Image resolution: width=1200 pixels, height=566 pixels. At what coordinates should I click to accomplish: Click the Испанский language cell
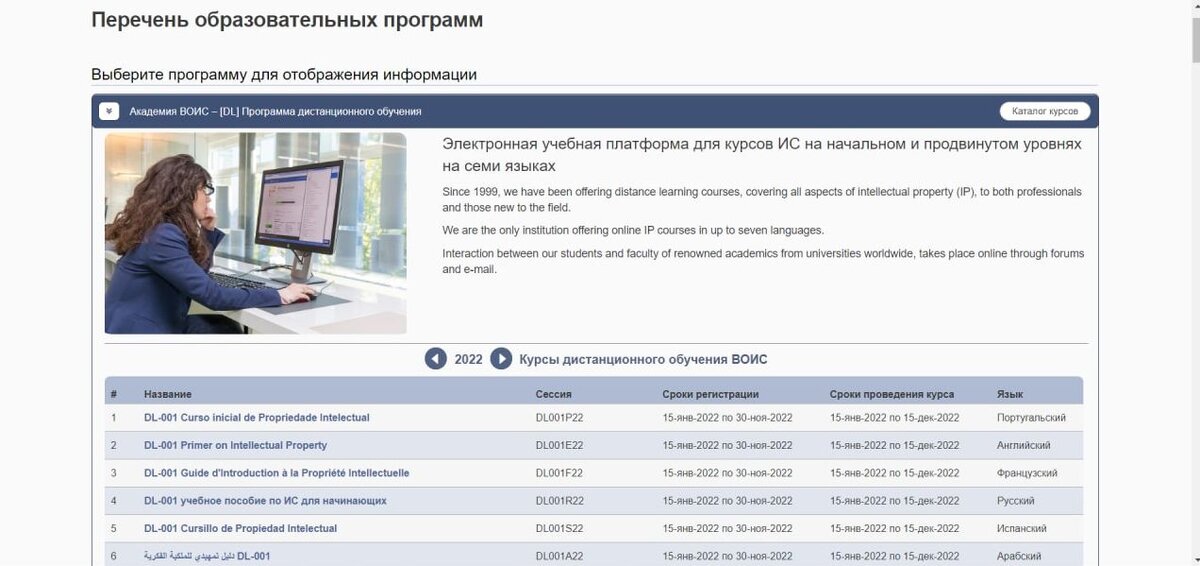click(1022, 528)
